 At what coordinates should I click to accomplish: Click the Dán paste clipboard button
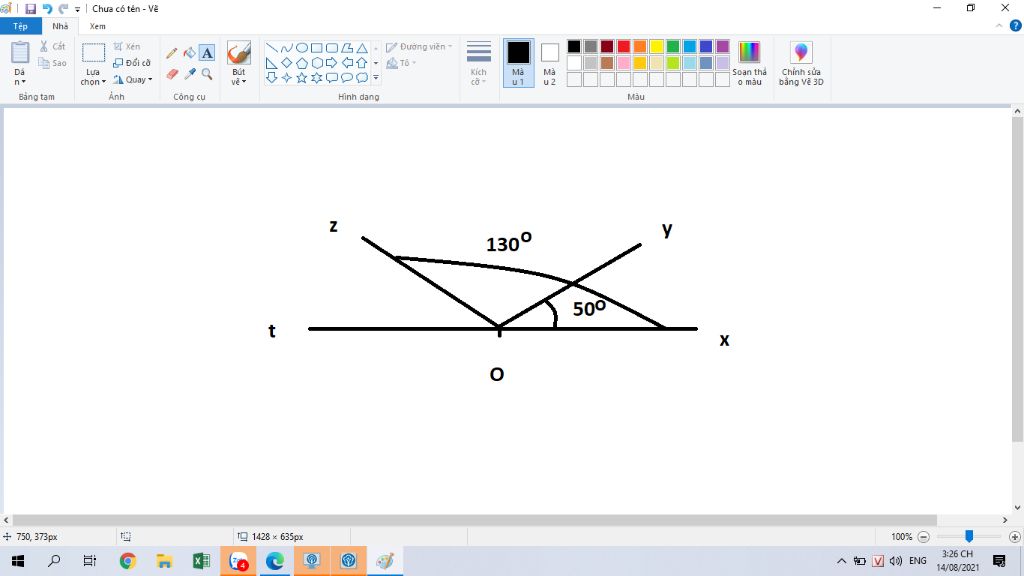click(20, 54)
